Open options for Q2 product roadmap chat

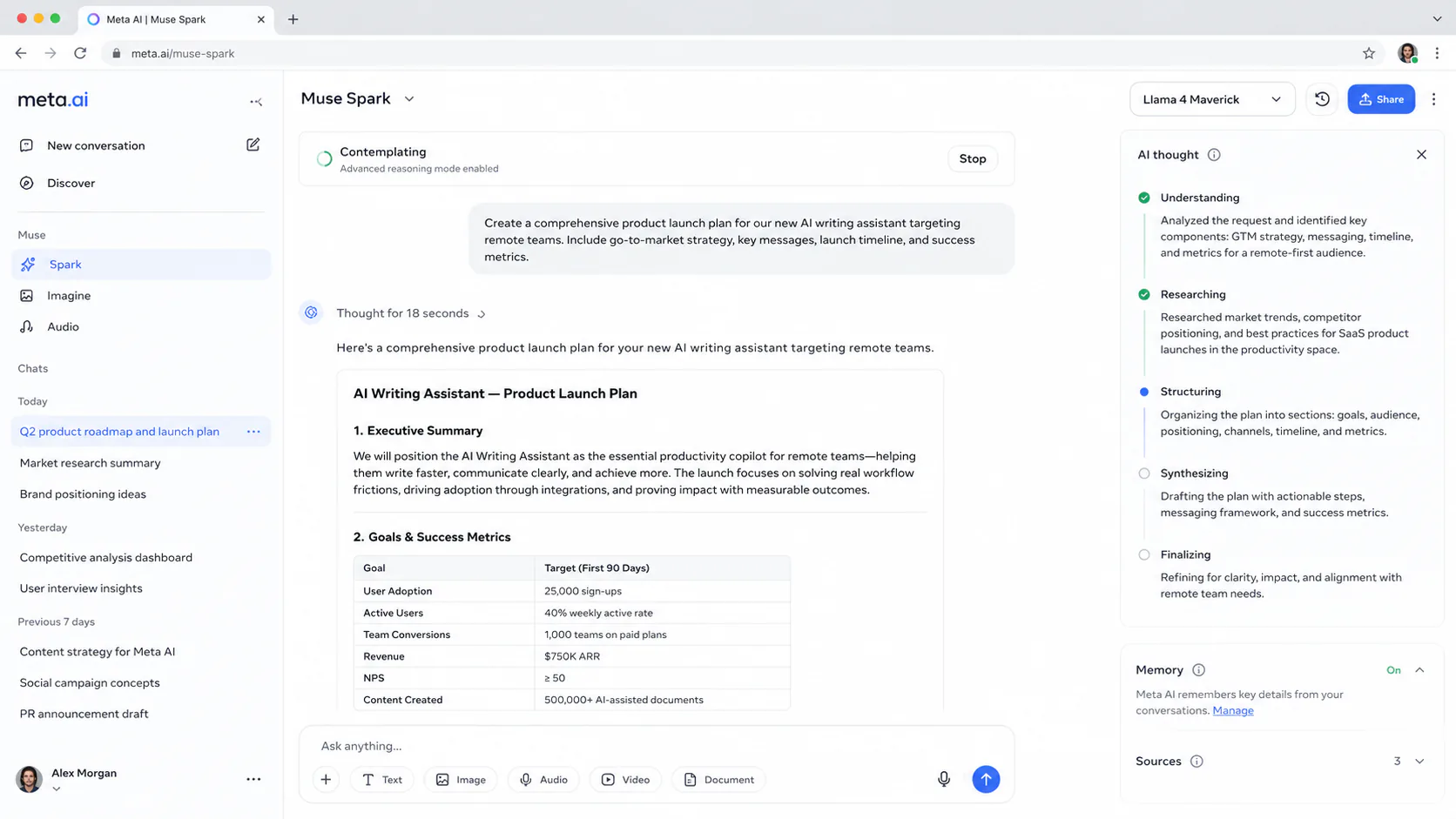pos(253,432)
